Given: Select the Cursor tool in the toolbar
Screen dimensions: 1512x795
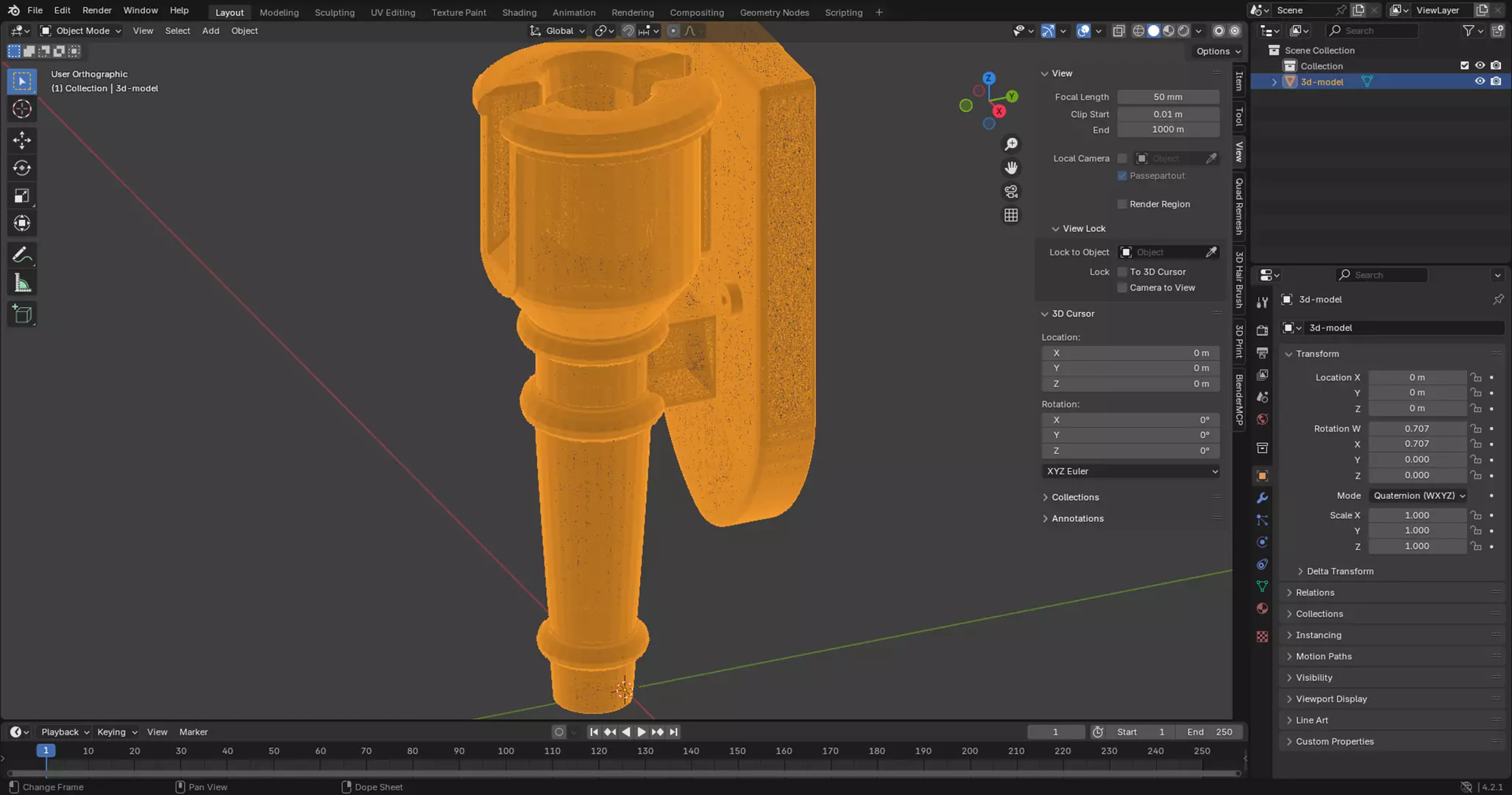Looking at the screenshot, I should [22, 109].
